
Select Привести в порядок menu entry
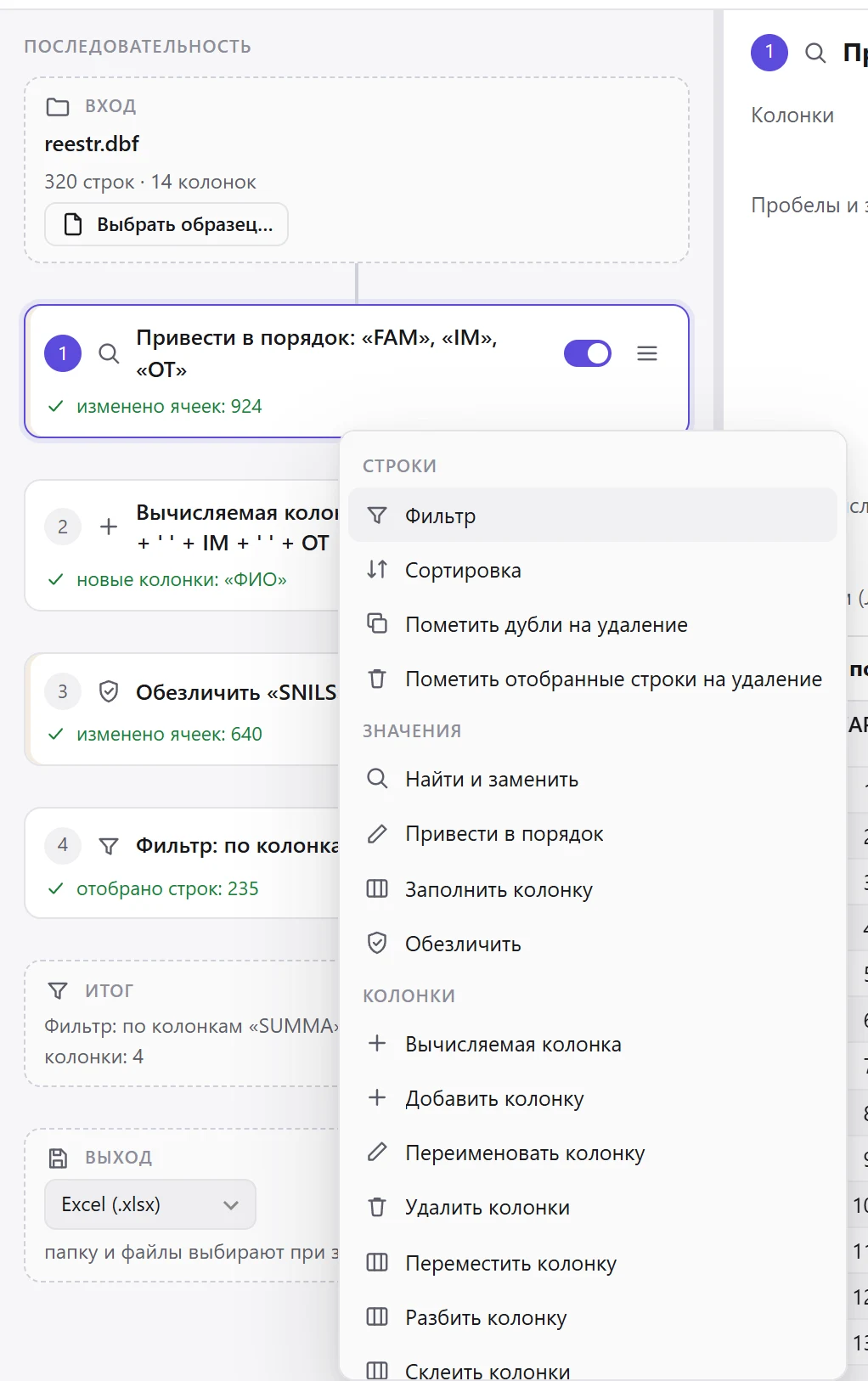[x=593, y=833]
